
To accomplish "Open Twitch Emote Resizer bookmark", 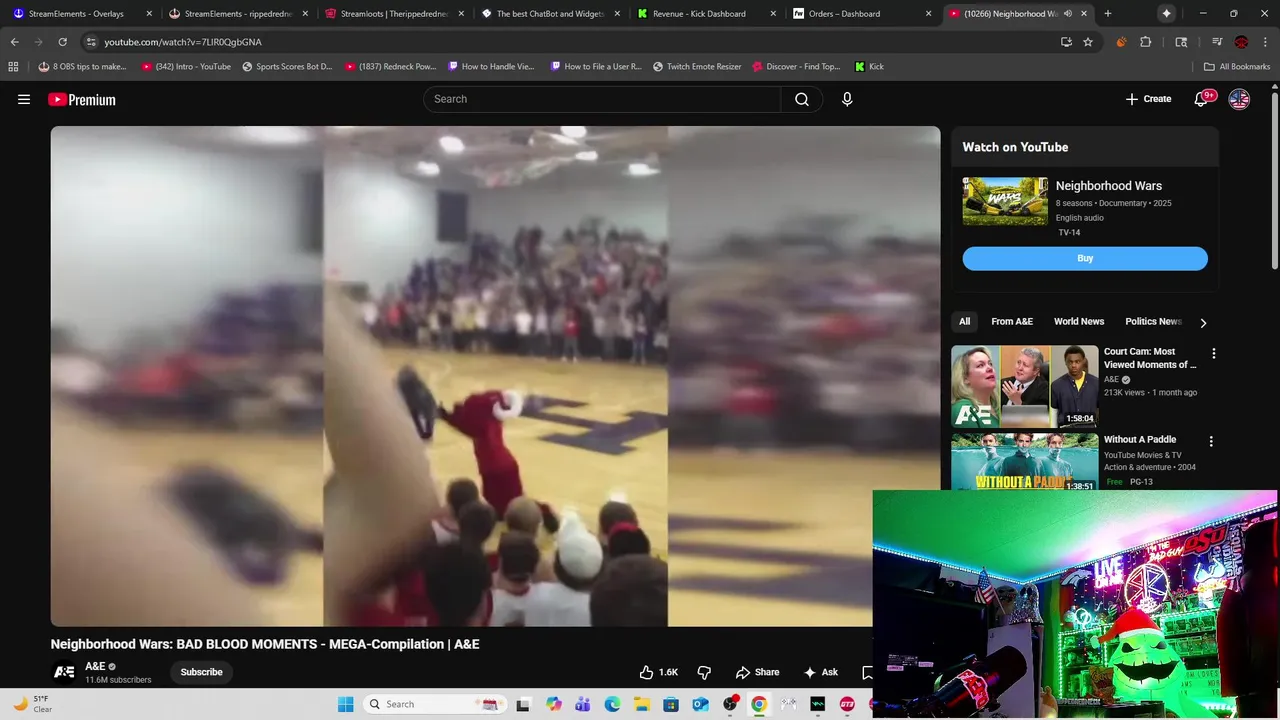I will (697, 66).
